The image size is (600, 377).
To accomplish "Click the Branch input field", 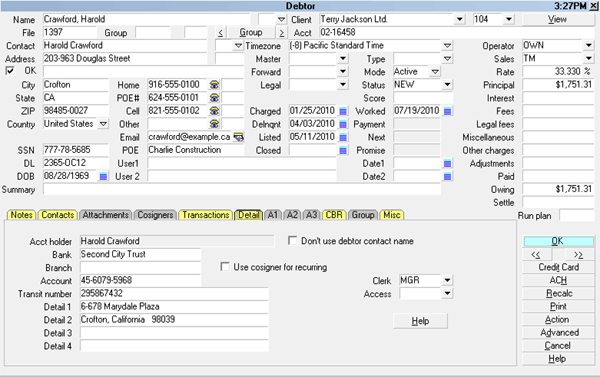I will (x=140, y=267).
